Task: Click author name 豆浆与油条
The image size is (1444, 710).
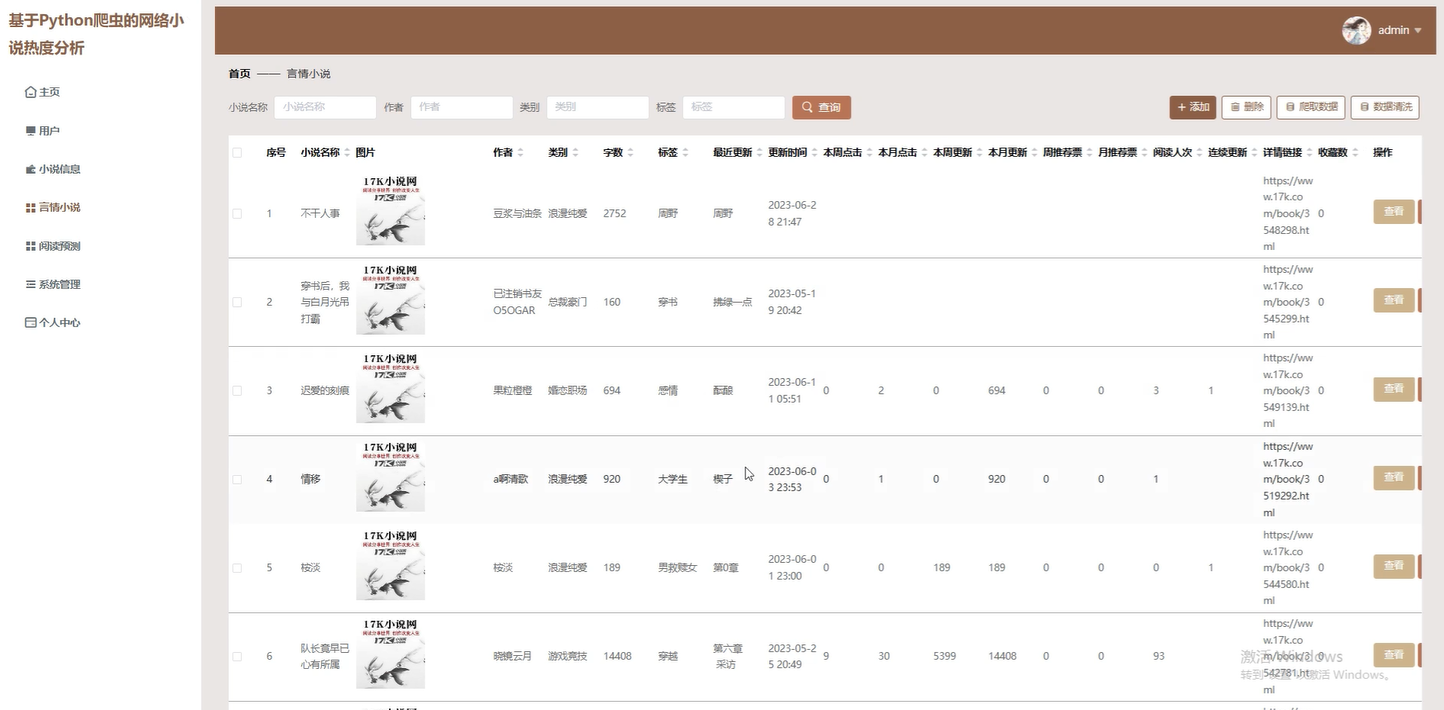Action: click(517, 214)
